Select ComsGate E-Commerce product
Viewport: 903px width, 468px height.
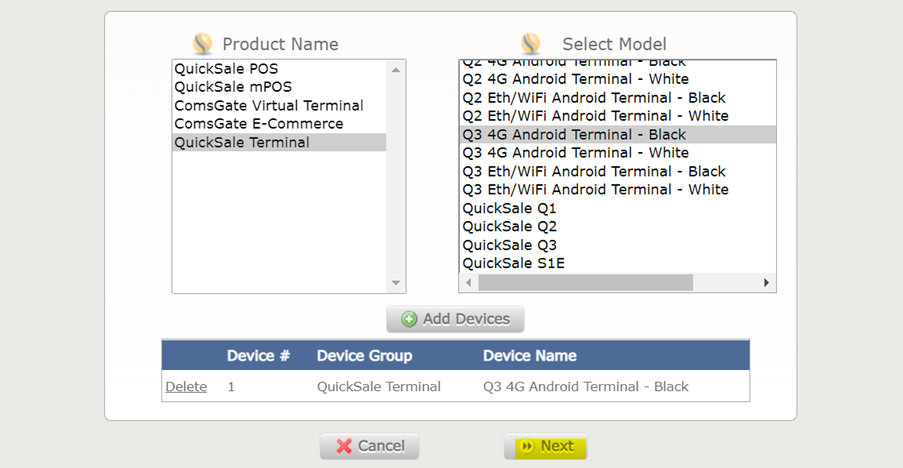[258, 124]
